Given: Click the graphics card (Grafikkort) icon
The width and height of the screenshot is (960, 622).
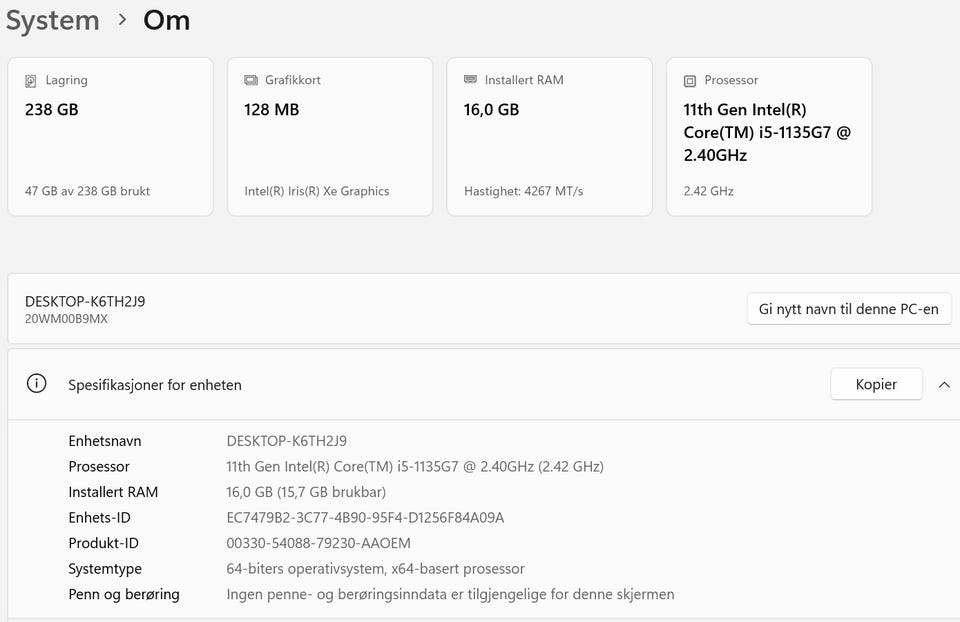Looking at the screenshot, I should [x=251, y=80].
